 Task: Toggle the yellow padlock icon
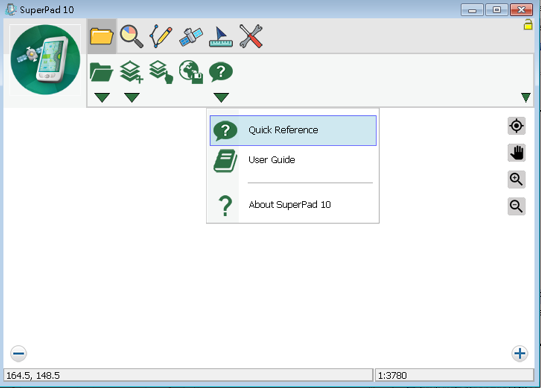(x=528, y=25)
